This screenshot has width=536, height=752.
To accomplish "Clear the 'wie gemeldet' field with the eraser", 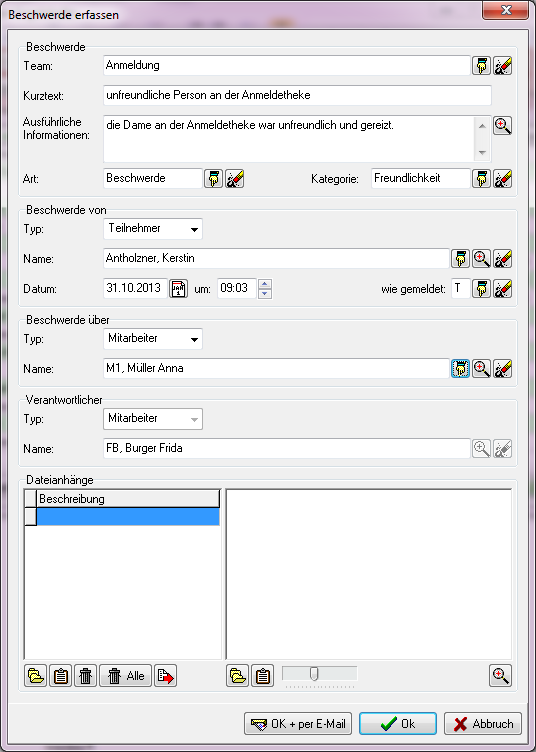I will (x=502, y=289).
